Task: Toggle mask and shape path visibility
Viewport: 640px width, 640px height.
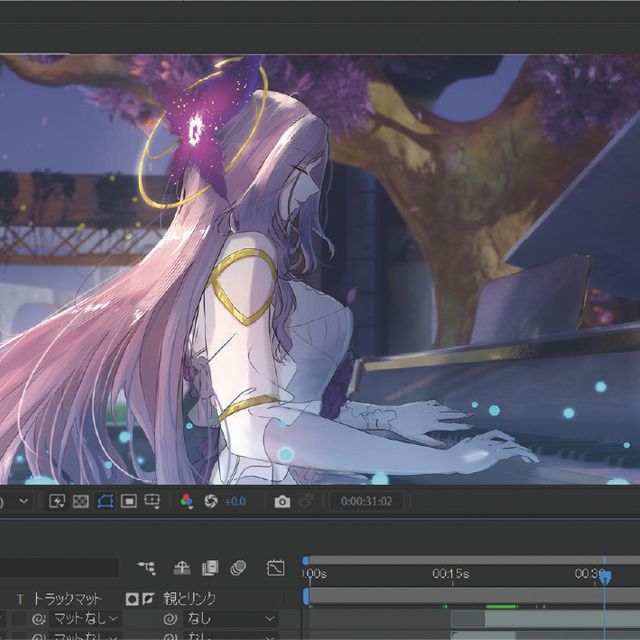Action: pyautogui.click(x=105, y=501)
